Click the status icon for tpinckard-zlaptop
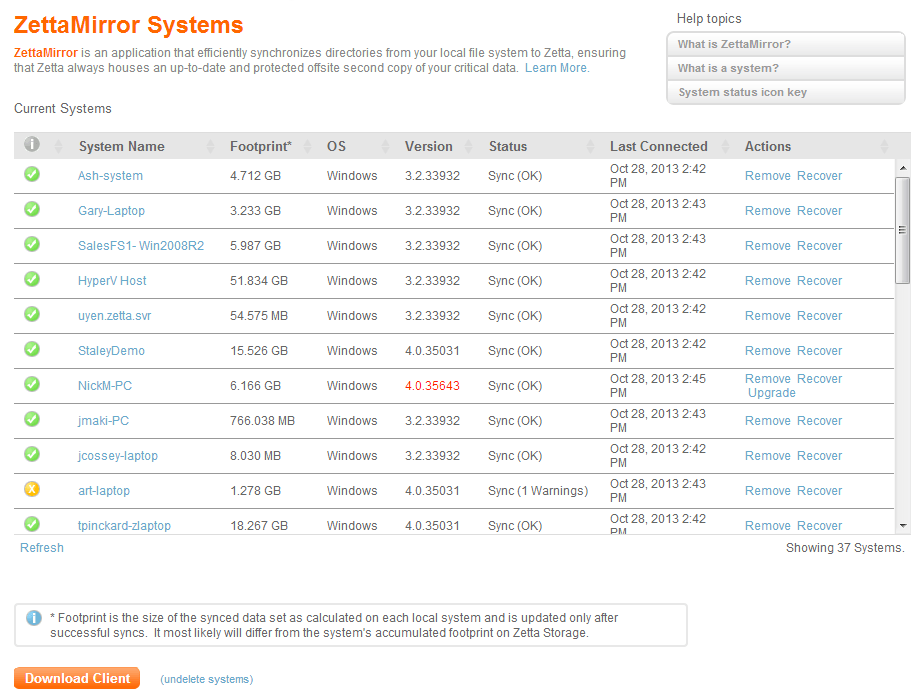The width and height of the screenshot is (918, 697). [32, 524]
